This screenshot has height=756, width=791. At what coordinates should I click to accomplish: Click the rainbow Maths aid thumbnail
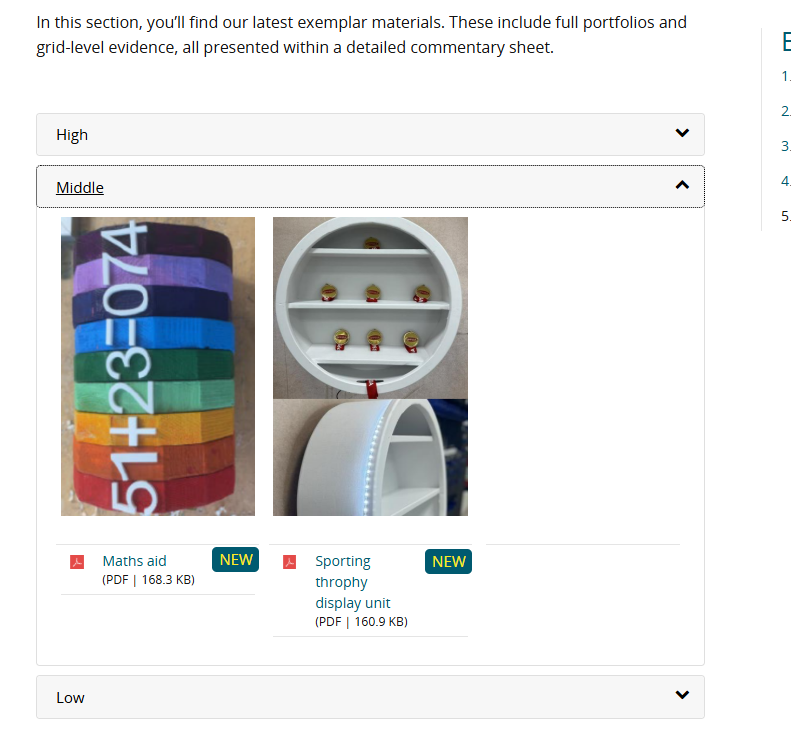point(158,366)
